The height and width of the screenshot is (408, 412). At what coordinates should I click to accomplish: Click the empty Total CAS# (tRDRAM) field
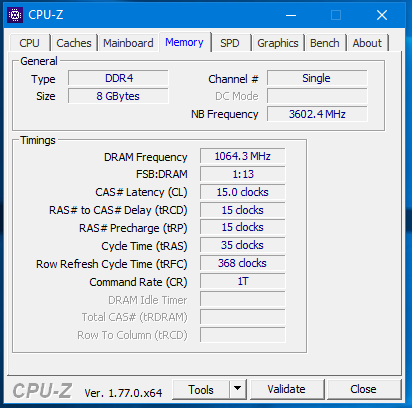pyautogui.click(x=243, y=317)
